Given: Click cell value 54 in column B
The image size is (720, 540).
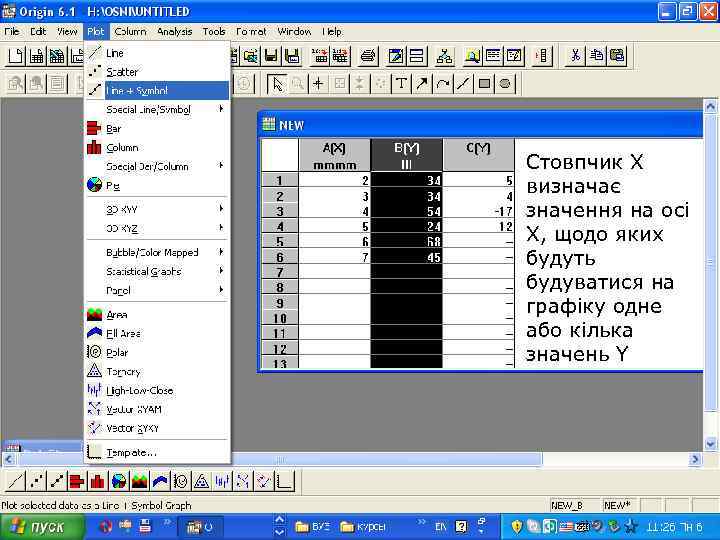Looking at the screenshot, I should [406, 211].
